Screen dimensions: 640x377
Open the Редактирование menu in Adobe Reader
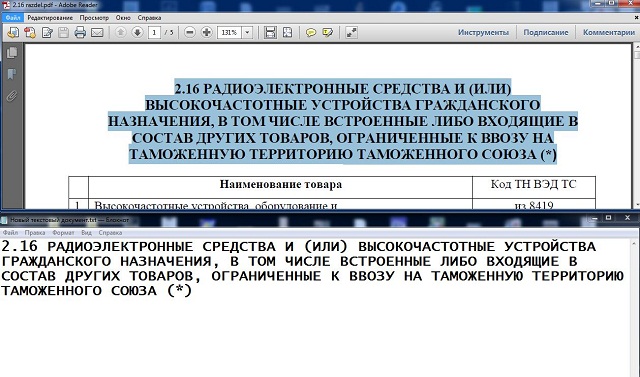pyautogui.click(x=50, y=18)
